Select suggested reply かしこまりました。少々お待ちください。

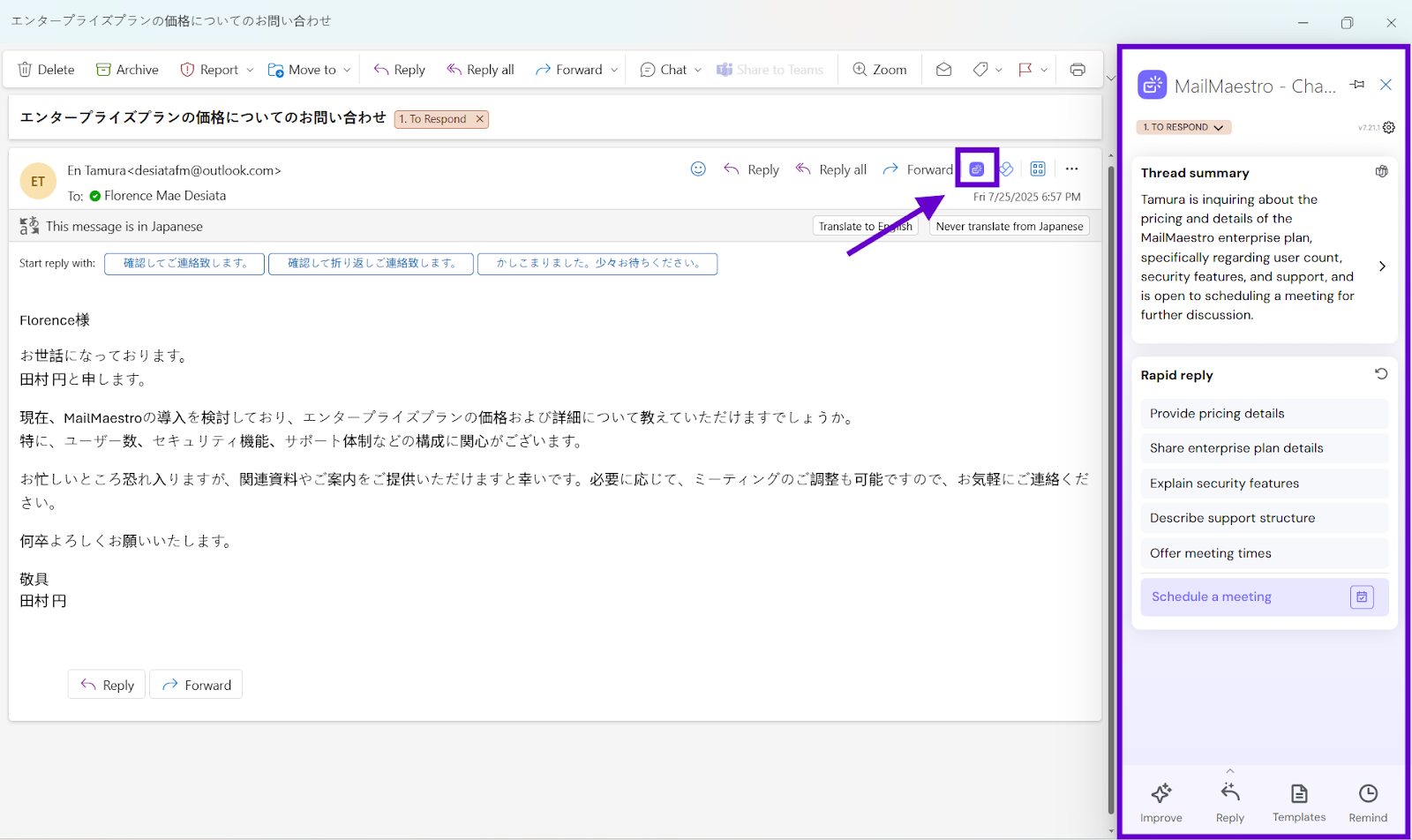(x=597, y=264)
